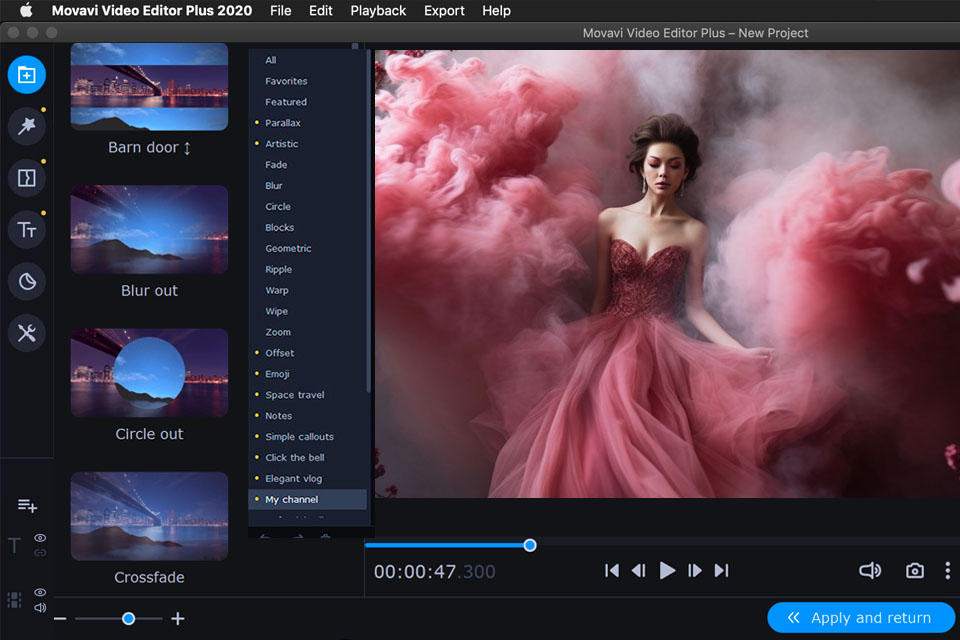Select the Blur out transition thumbnail
The width and height of the screenshot is (960, 640).
[149, 230]
